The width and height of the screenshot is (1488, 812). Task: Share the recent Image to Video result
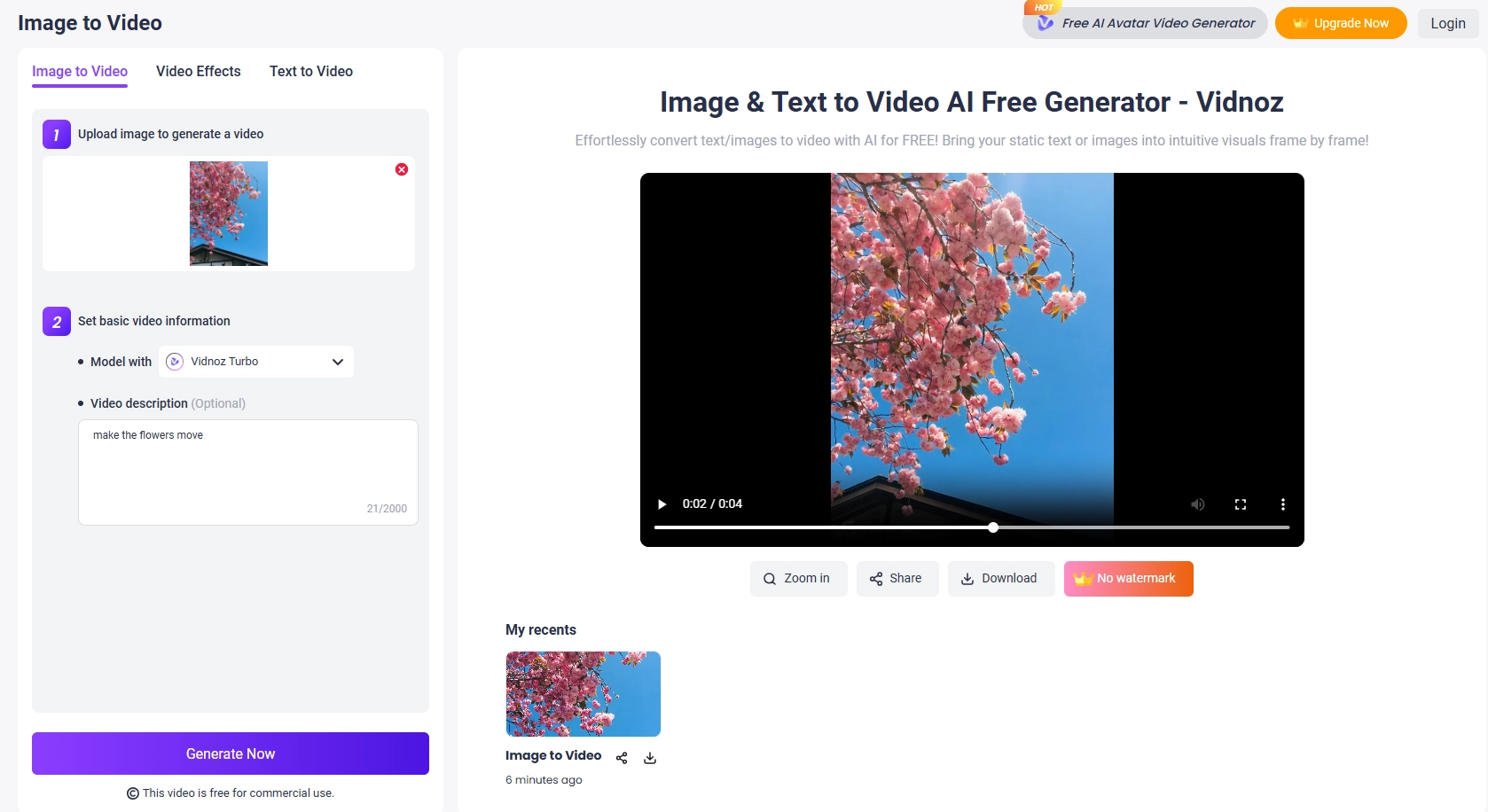[x=622, y=758]
